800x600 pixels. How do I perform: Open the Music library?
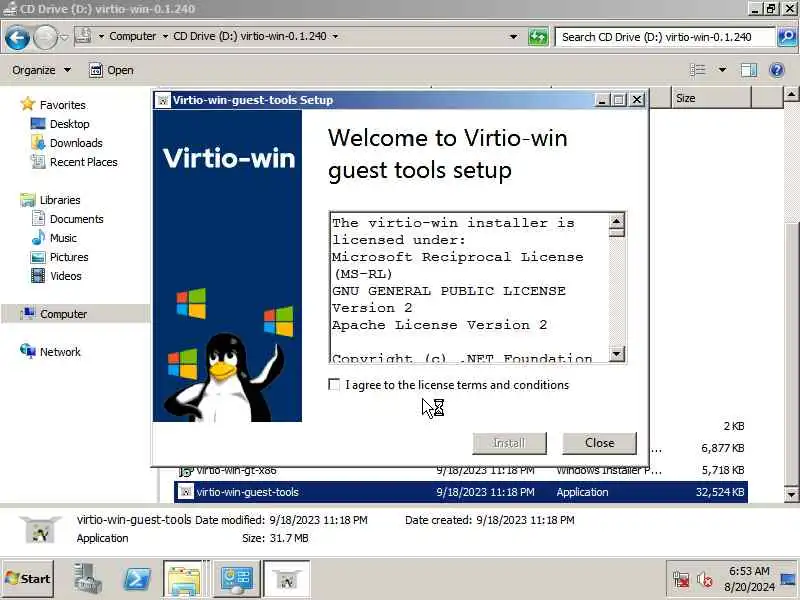[54, 238]
